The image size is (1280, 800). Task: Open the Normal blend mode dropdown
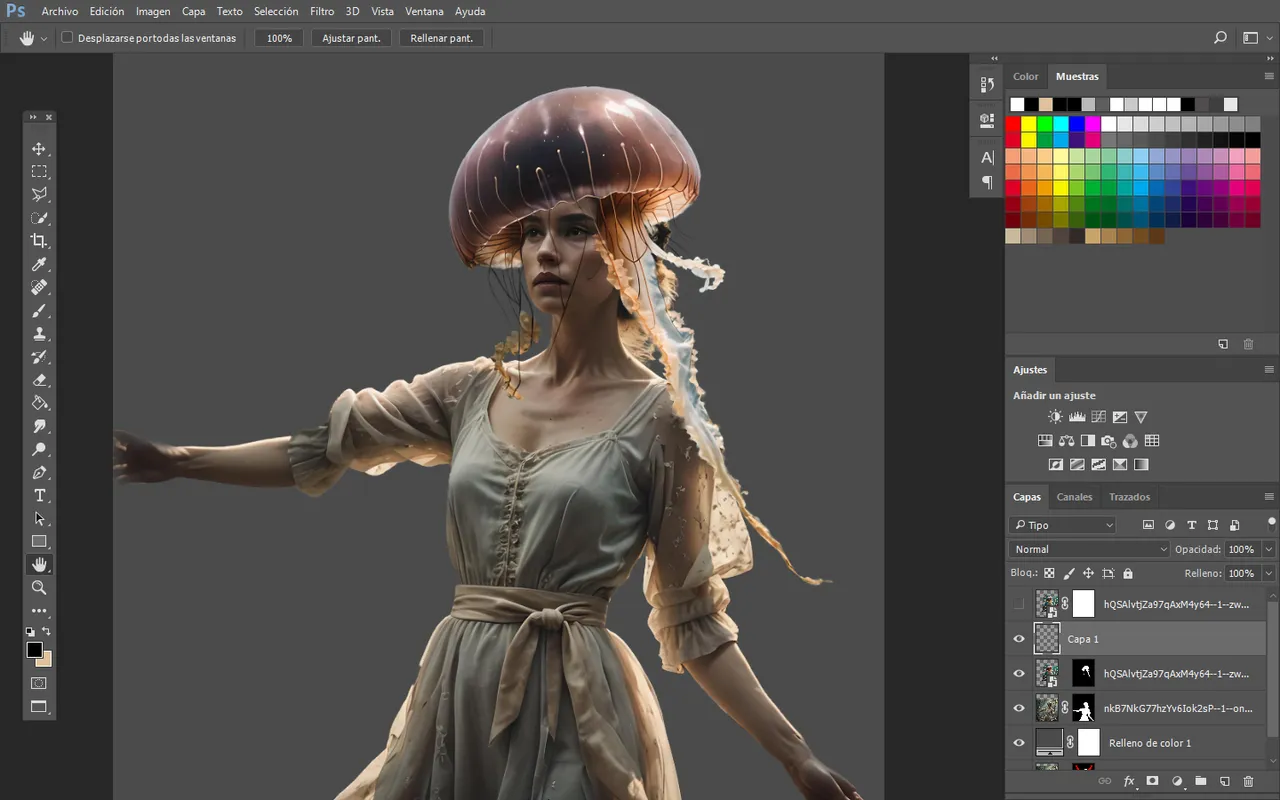click(1088, 549)
